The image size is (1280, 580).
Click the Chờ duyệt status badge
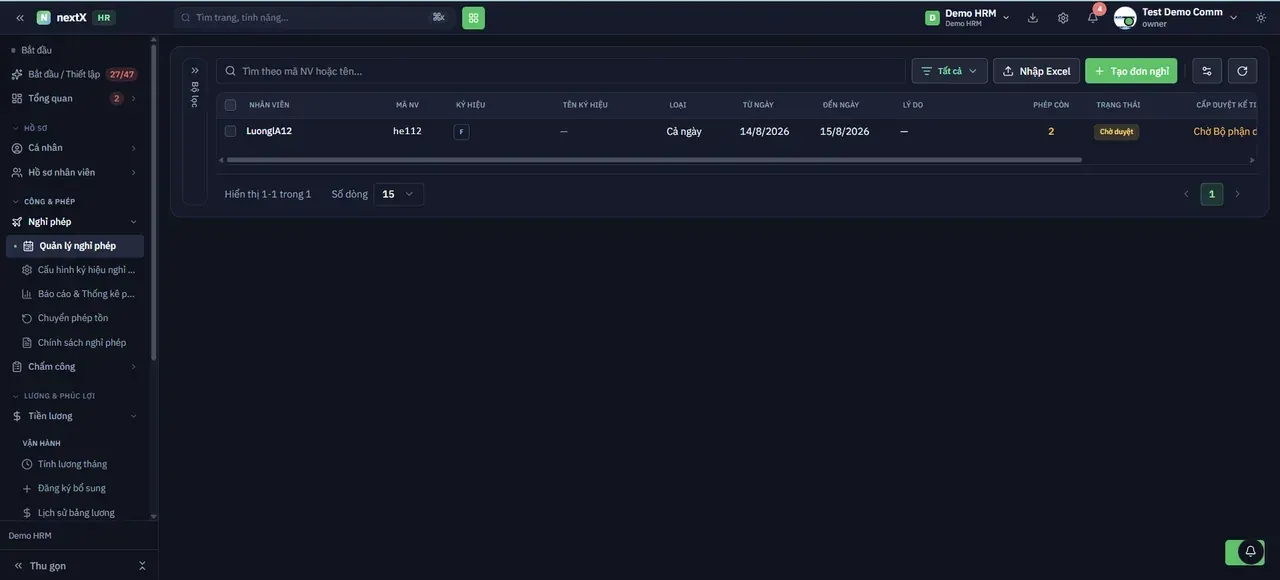tap(1116, 132)
